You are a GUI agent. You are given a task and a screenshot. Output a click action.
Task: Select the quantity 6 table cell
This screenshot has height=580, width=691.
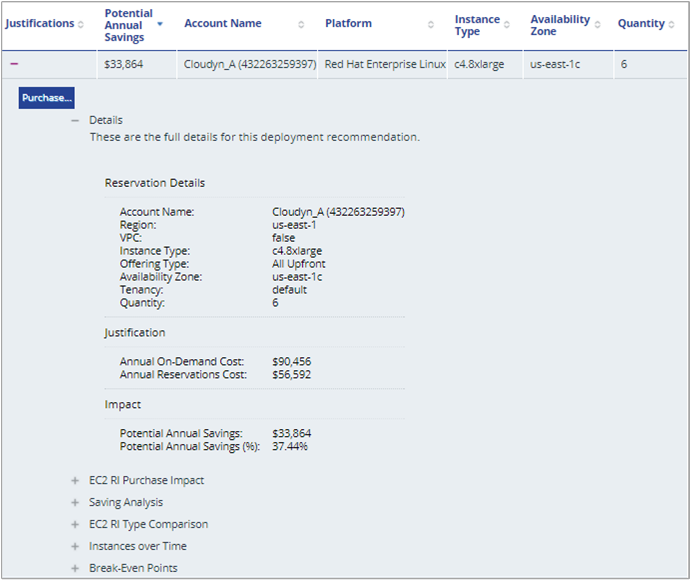650,64
